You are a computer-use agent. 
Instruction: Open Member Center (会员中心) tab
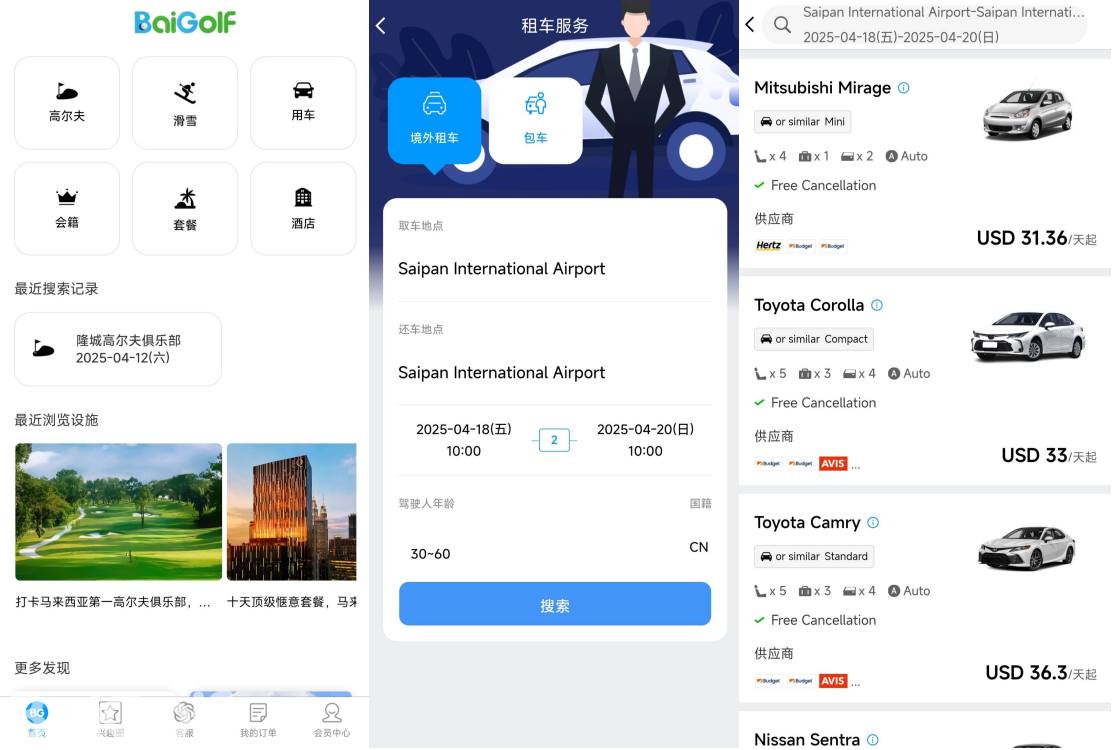click(x=332, y=719)
